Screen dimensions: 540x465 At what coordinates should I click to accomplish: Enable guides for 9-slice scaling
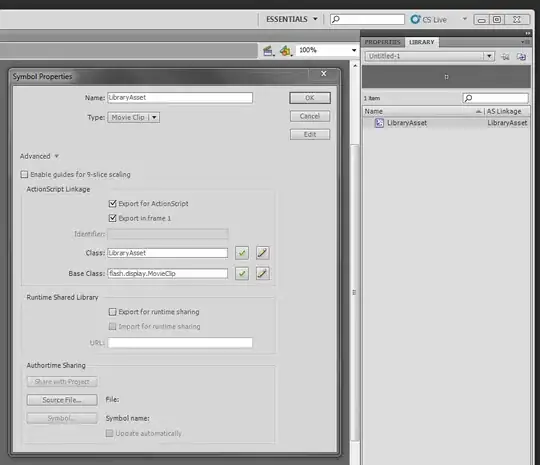coord(24,175)
